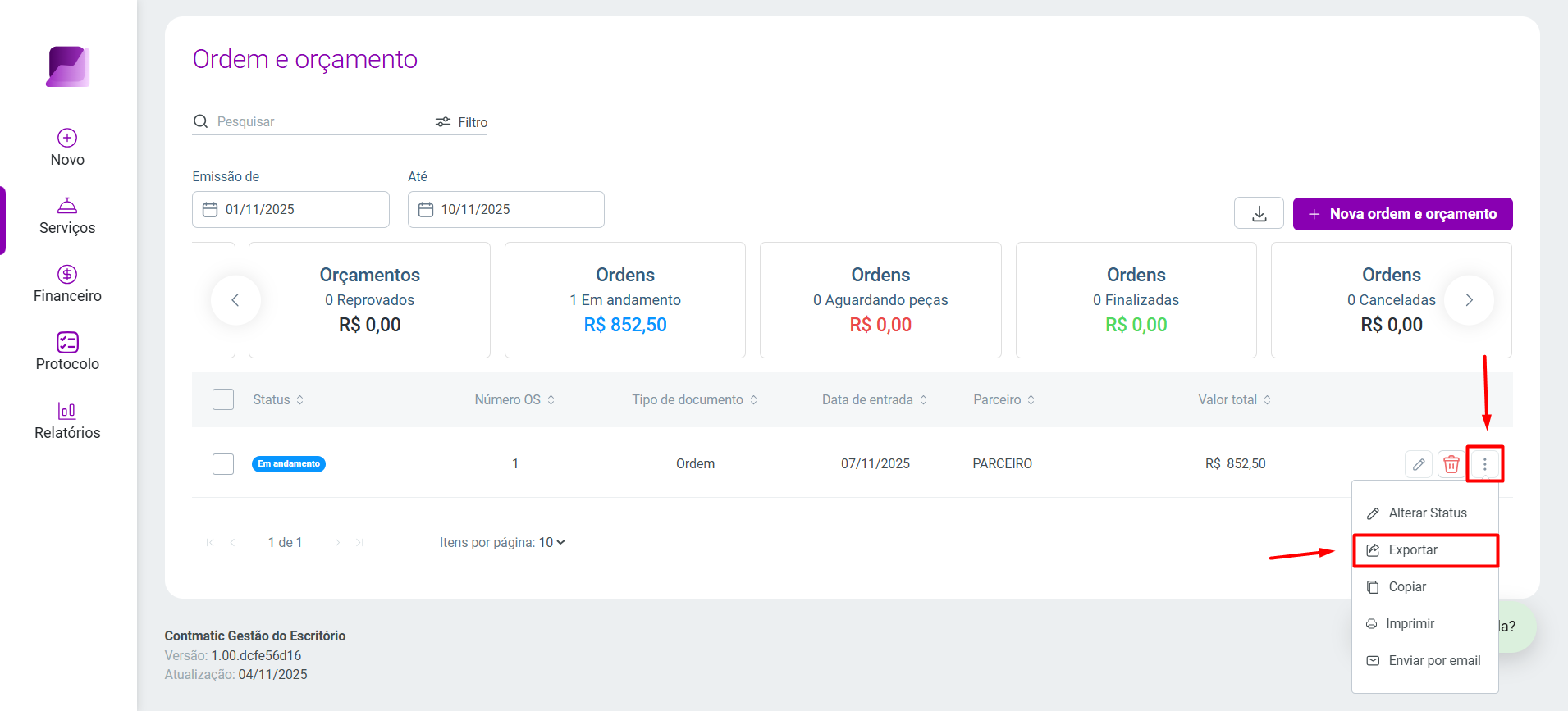
Task: Expand the Itens por página dropdown
Action: tap(552, 543)
